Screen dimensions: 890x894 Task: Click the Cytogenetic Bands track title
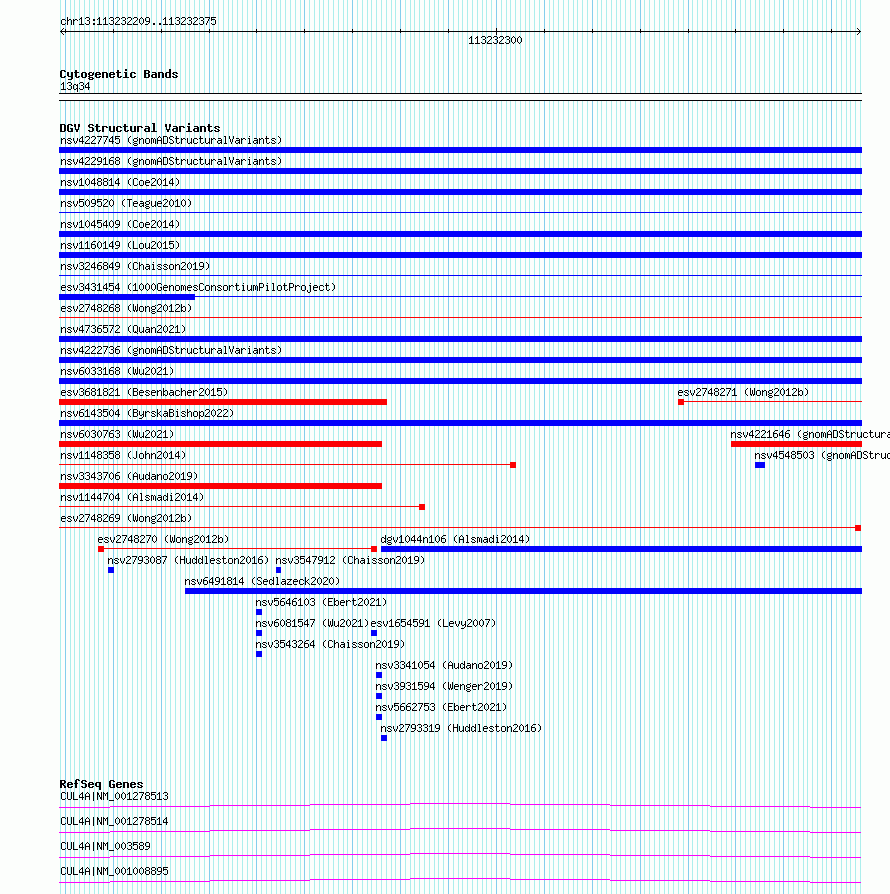point(119,74)
